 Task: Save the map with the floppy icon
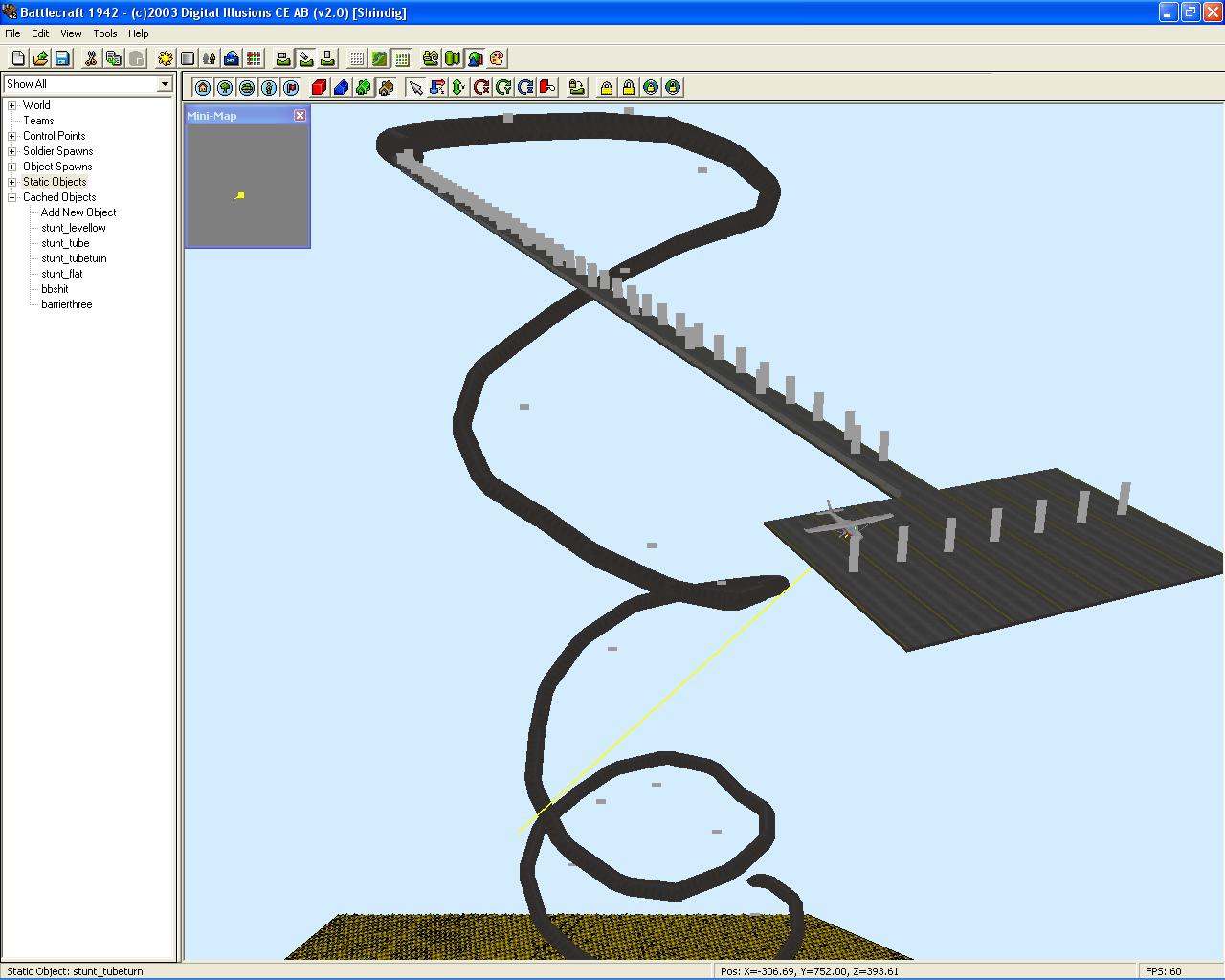point(62,58)
